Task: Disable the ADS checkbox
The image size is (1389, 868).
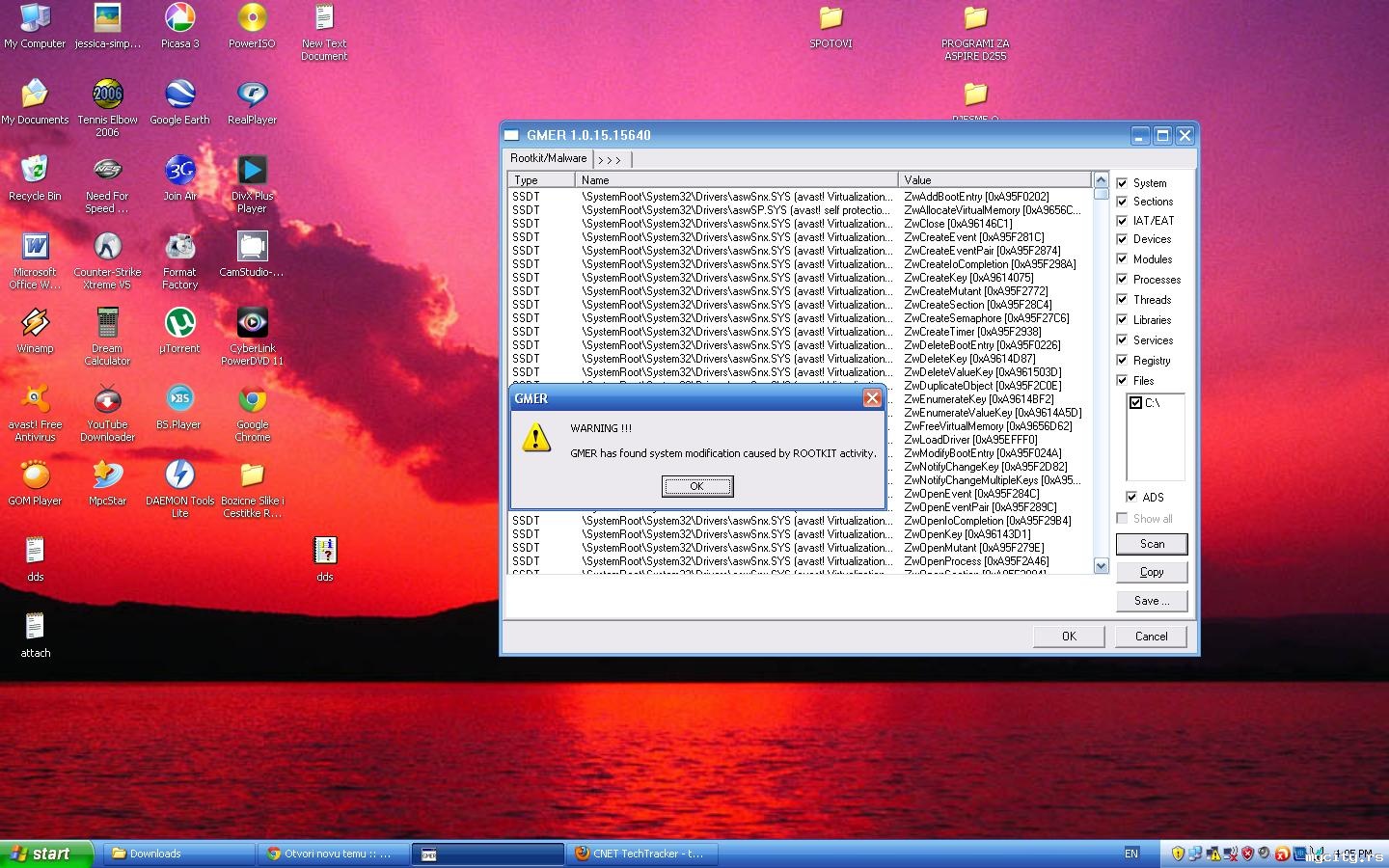Action: [1130, 497]
